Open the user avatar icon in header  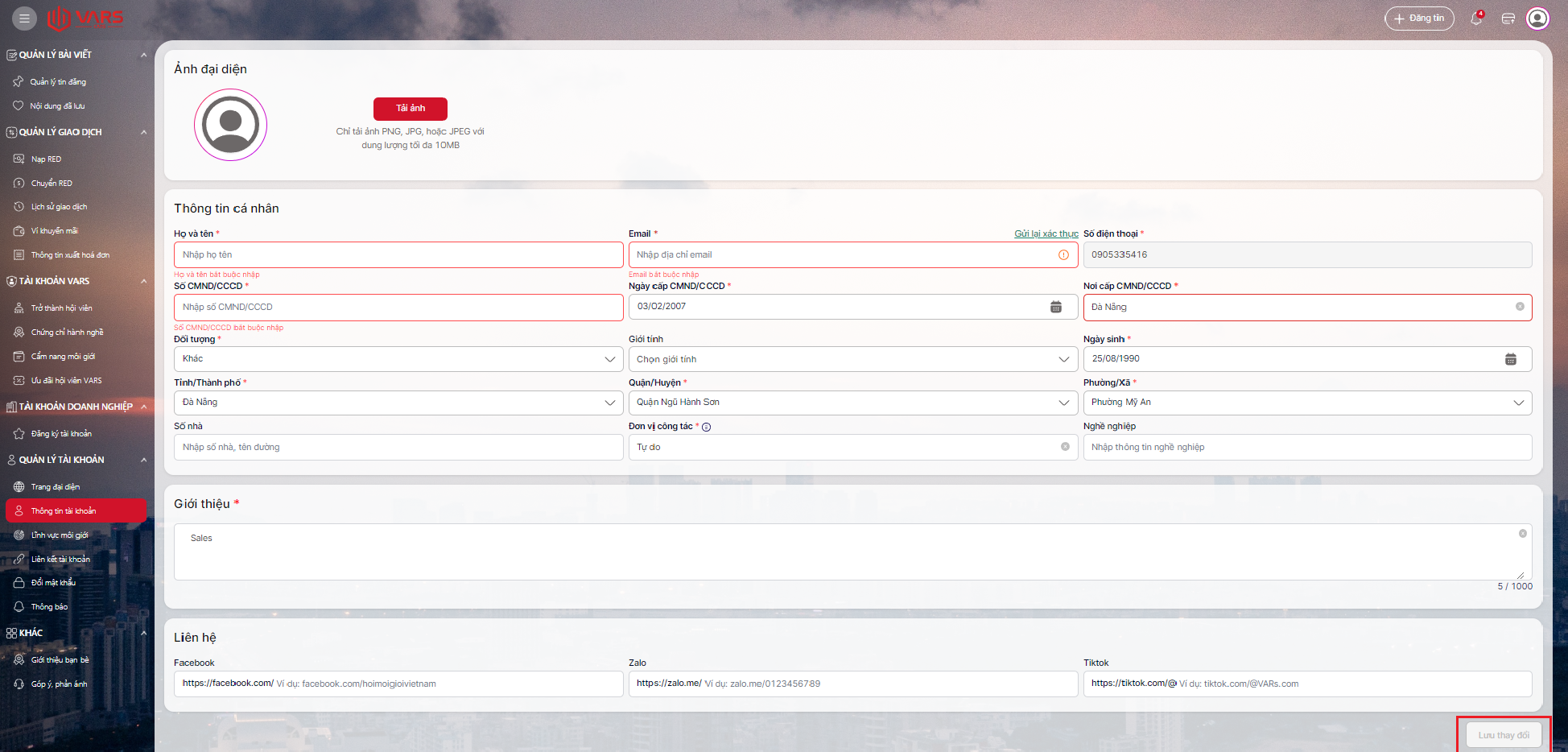(x=1537, y=18)
